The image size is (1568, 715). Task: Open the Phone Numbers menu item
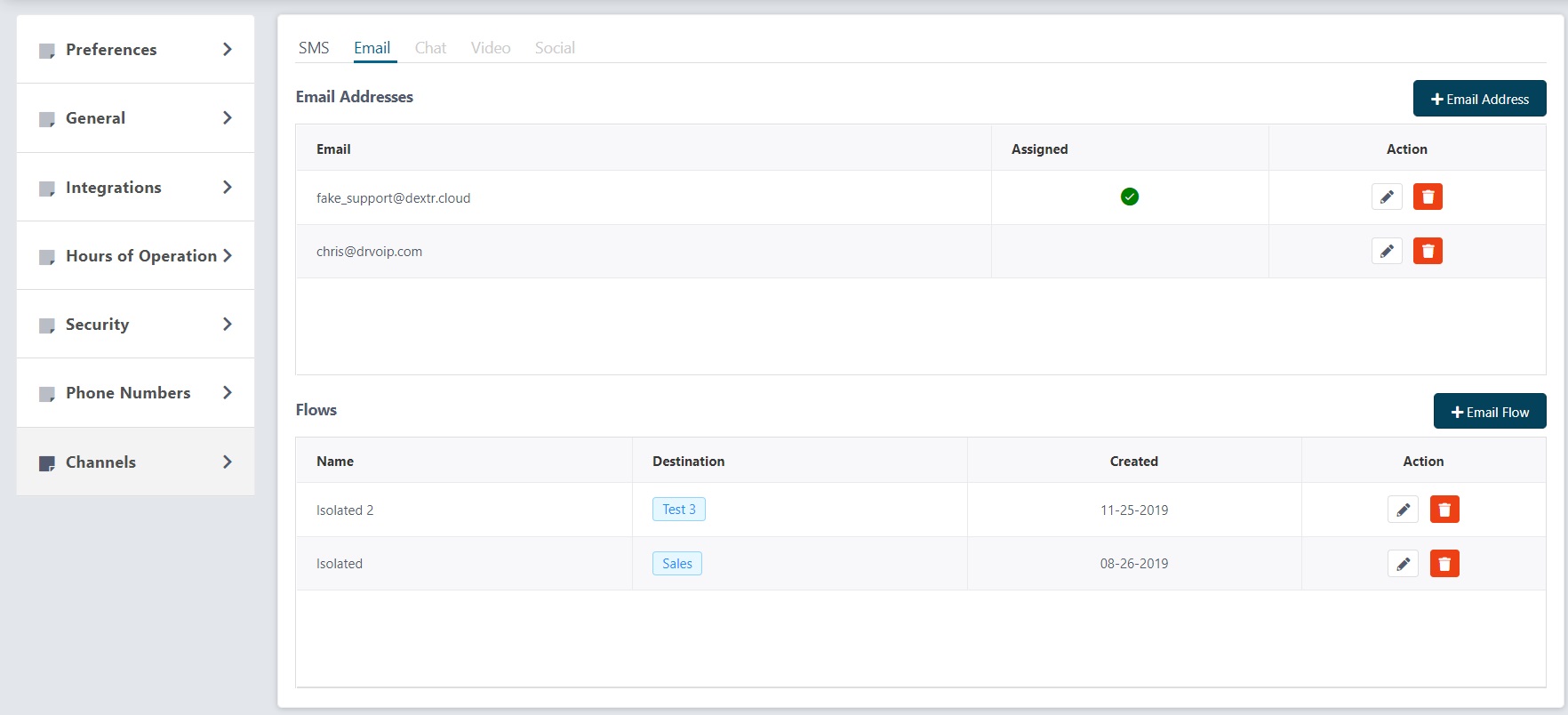coord(135,392)
